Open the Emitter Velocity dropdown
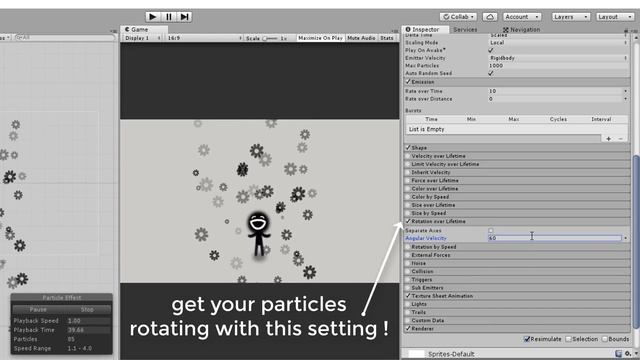Image resolution: width=640 pixels, height=360 pixels. 558,58
